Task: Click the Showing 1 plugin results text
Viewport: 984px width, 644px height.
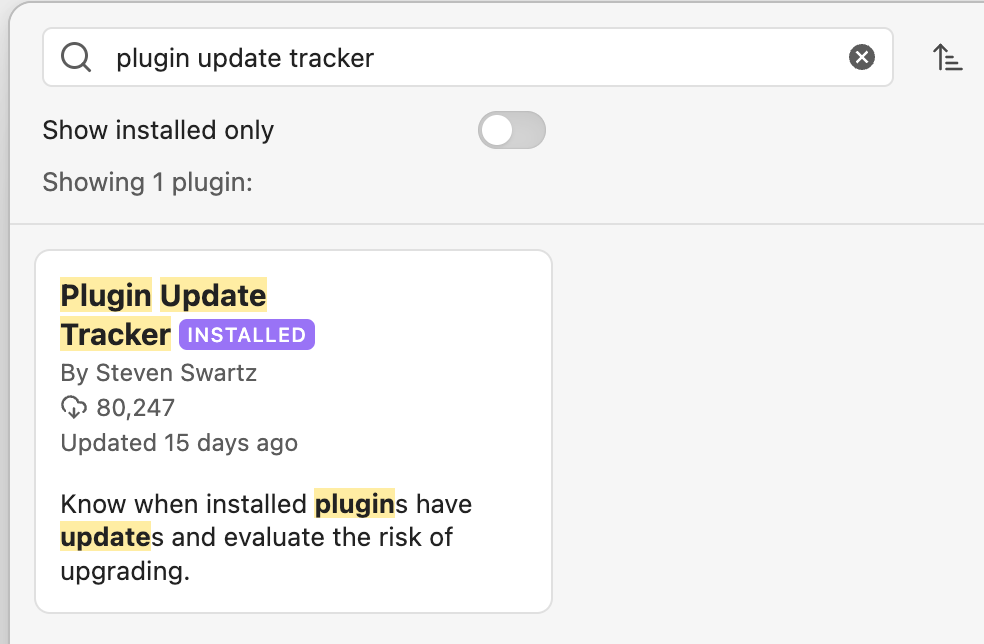Action: click(x=148, y=182)
